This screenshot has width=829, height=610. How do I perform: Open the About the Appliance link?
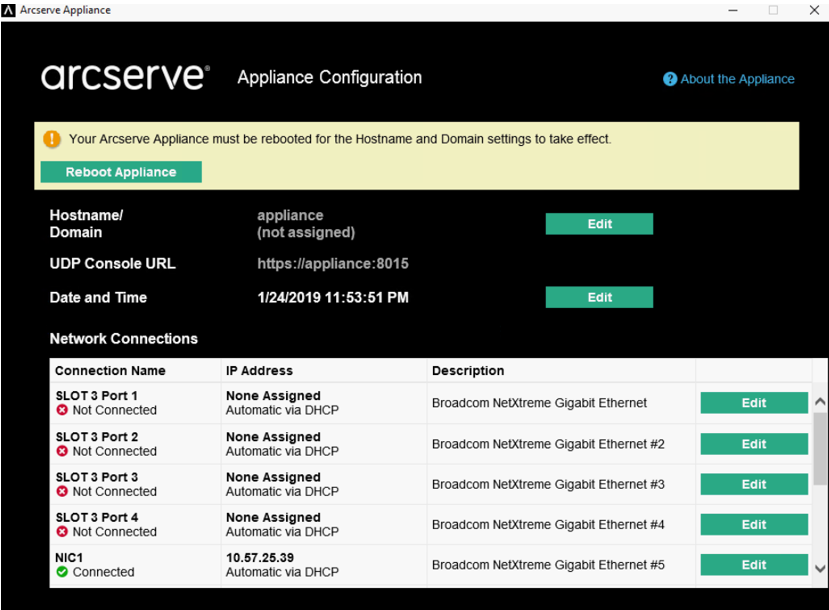[x=737, y=79]
